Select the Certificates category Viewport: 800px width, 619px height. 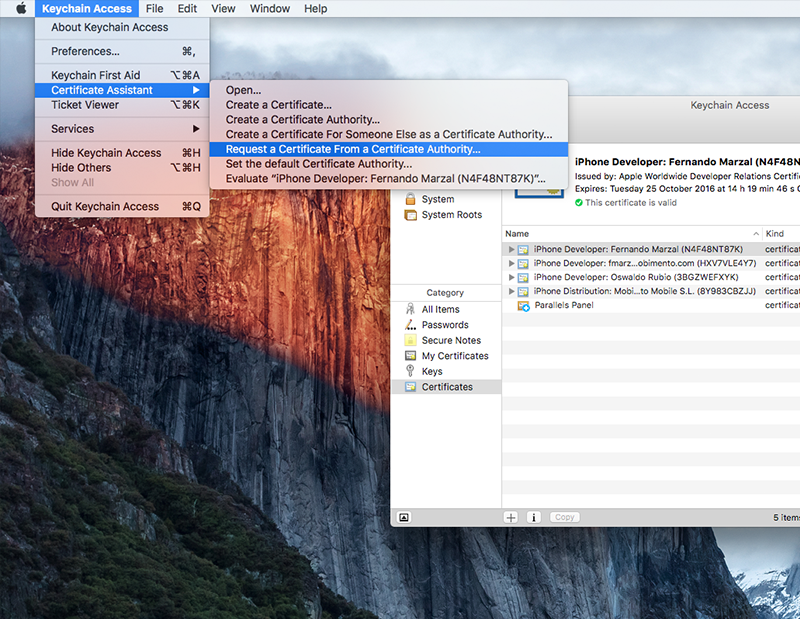click(446, 387)
